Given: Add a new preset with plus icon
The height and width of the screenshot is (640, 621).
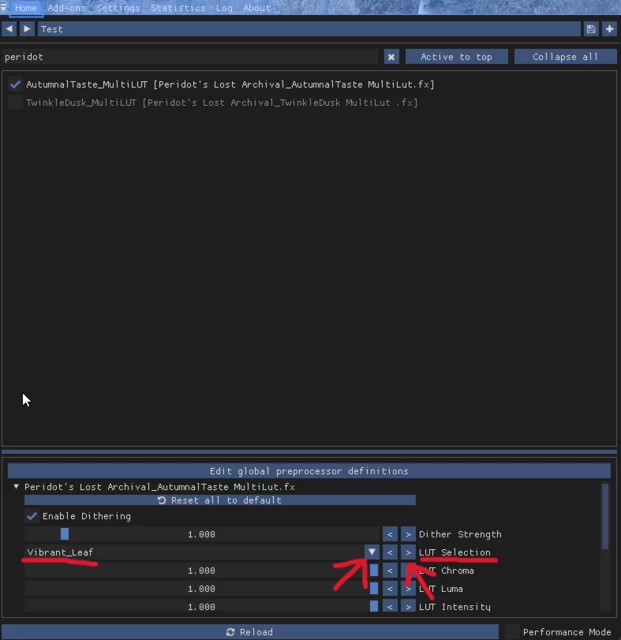Looking at the screenshot, I should [x=610, y=29].
